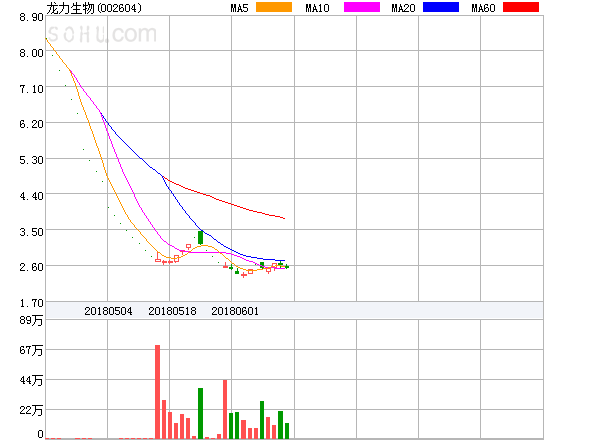Screen dimensions: 600x440
Task: Click the 3.50 price axis label
Action: coord(31,232)
